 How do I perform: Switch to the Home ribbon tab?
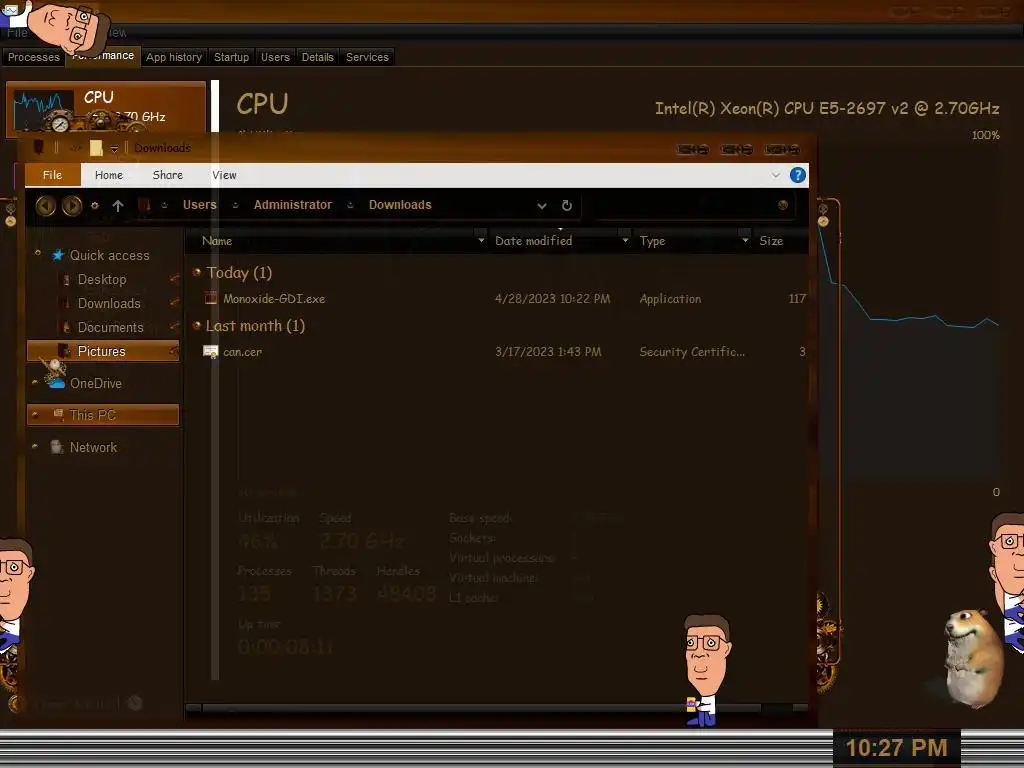(108, 175)
